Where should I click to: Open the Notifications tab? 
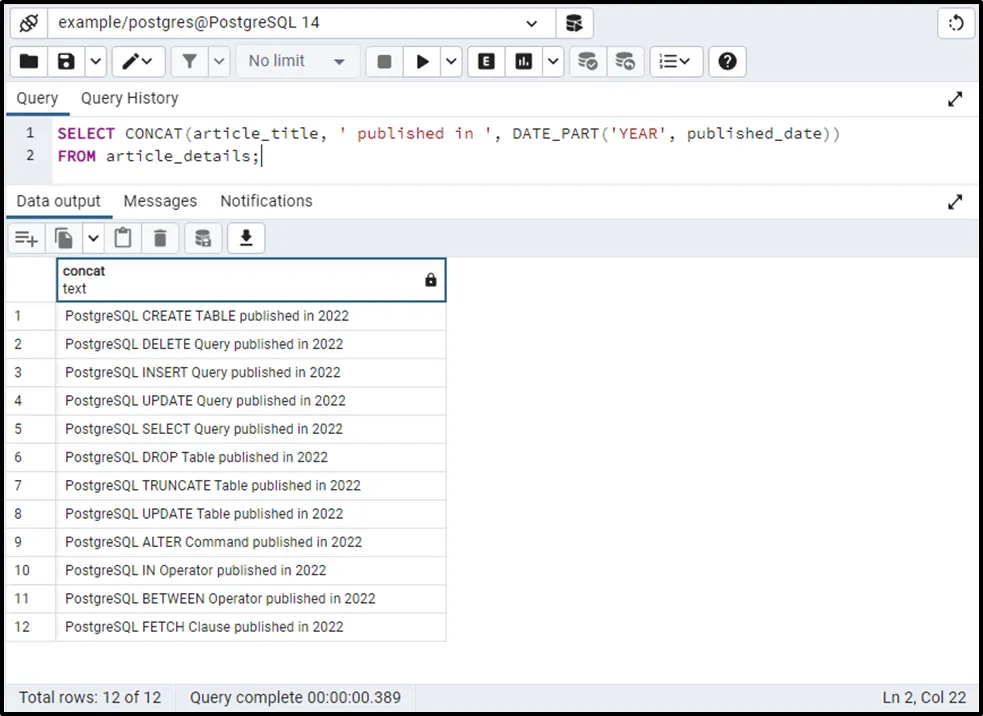[266, 201]
